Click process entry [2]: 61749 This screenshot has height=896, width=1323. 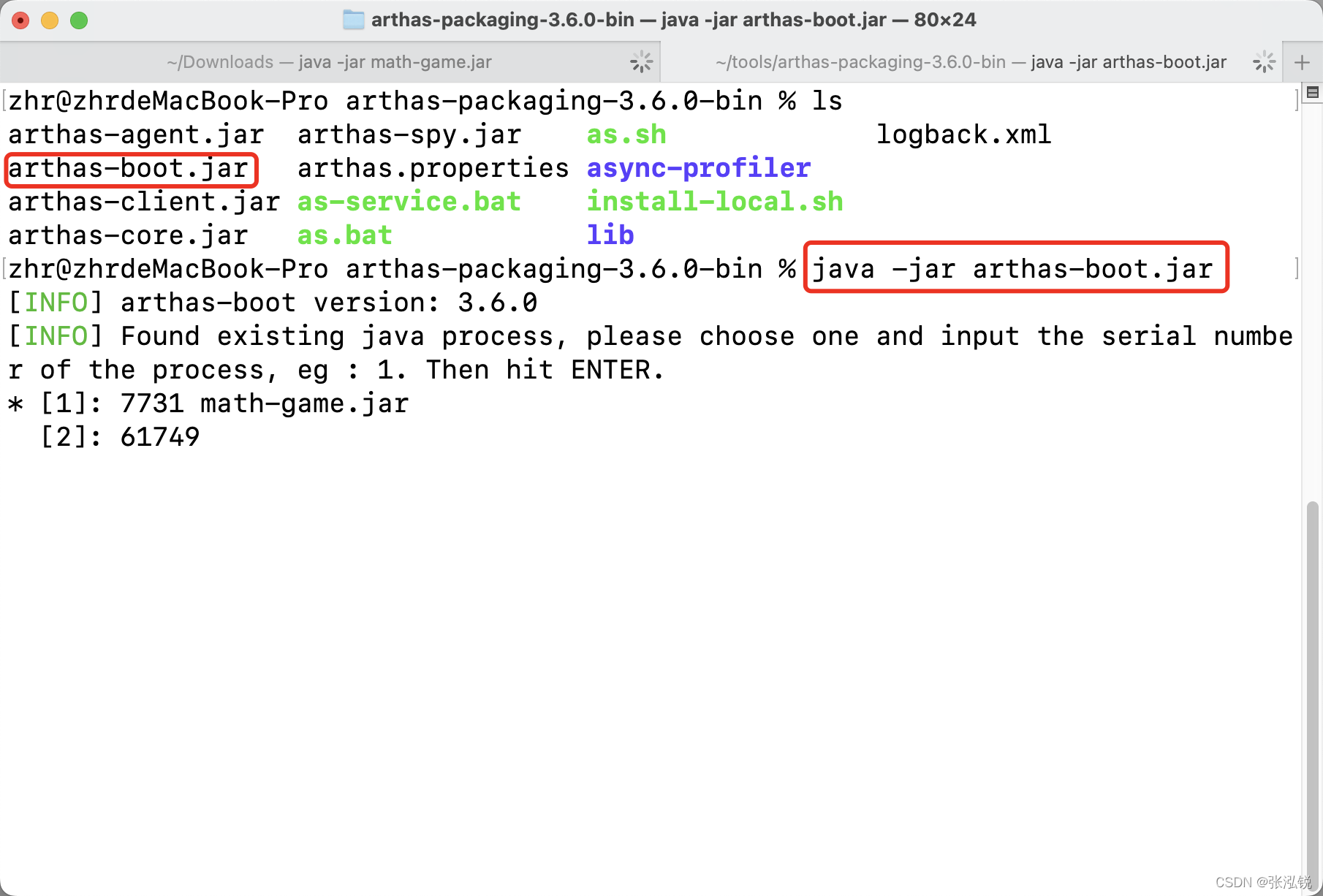120,438
